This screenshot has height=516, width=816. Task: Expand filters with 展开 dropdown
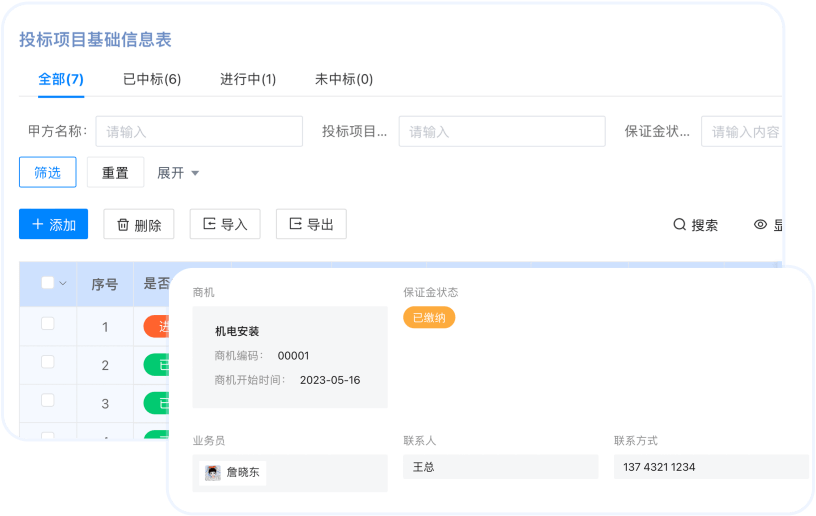pos(178,173)
